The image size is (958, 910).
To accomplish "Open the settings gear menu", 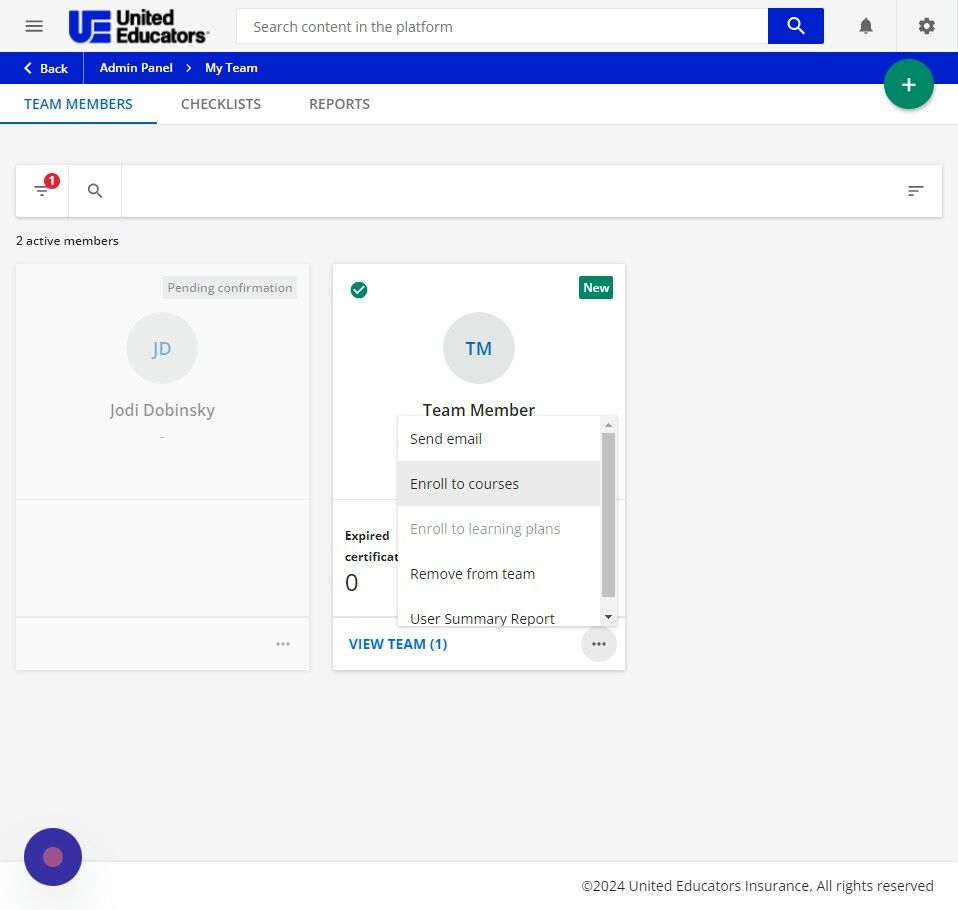I will [926, 26].
